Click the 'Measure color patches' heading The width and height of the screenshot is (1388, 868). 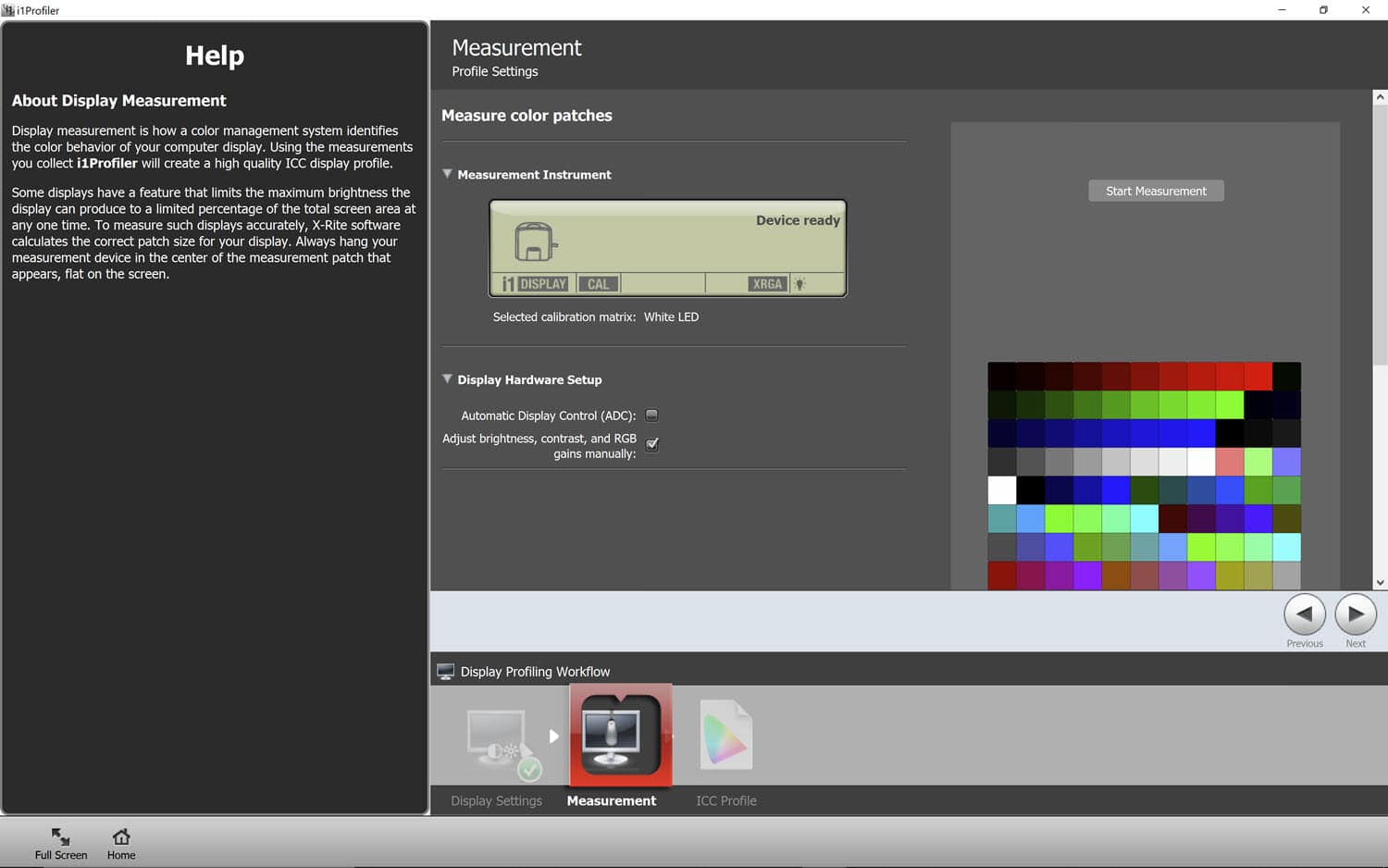(x=527, y=116)
